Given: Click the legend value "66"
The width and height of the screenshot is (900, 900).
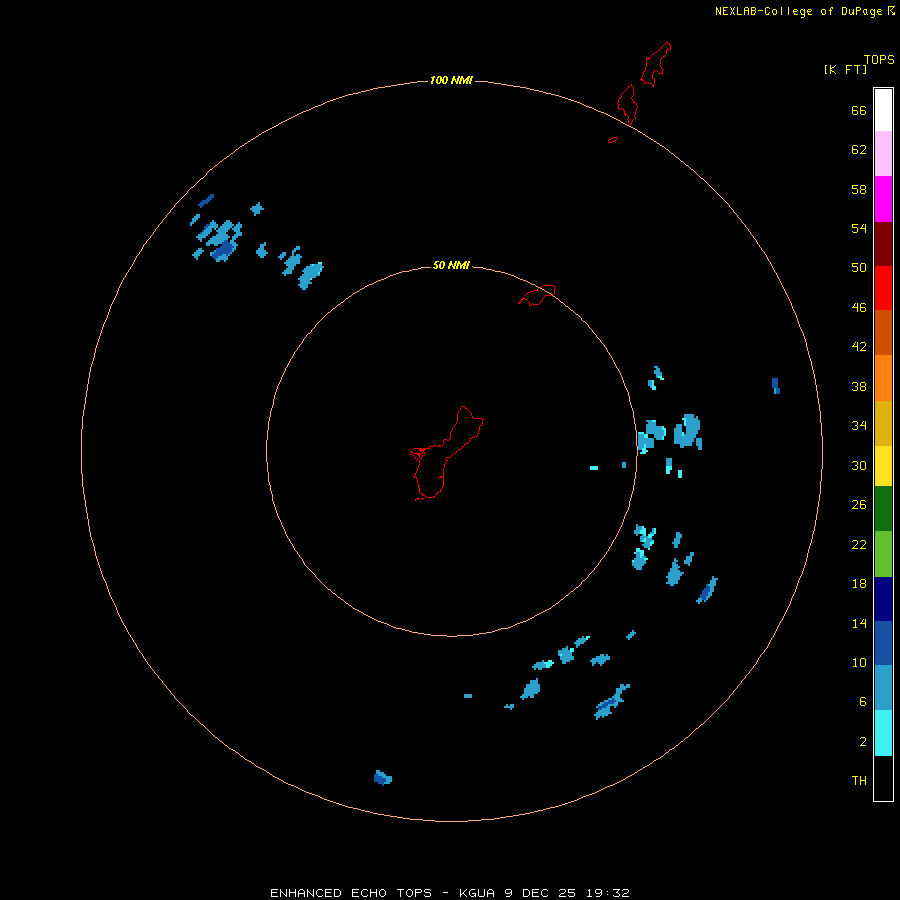Looking at the screenshot, I should pos(859,110).
